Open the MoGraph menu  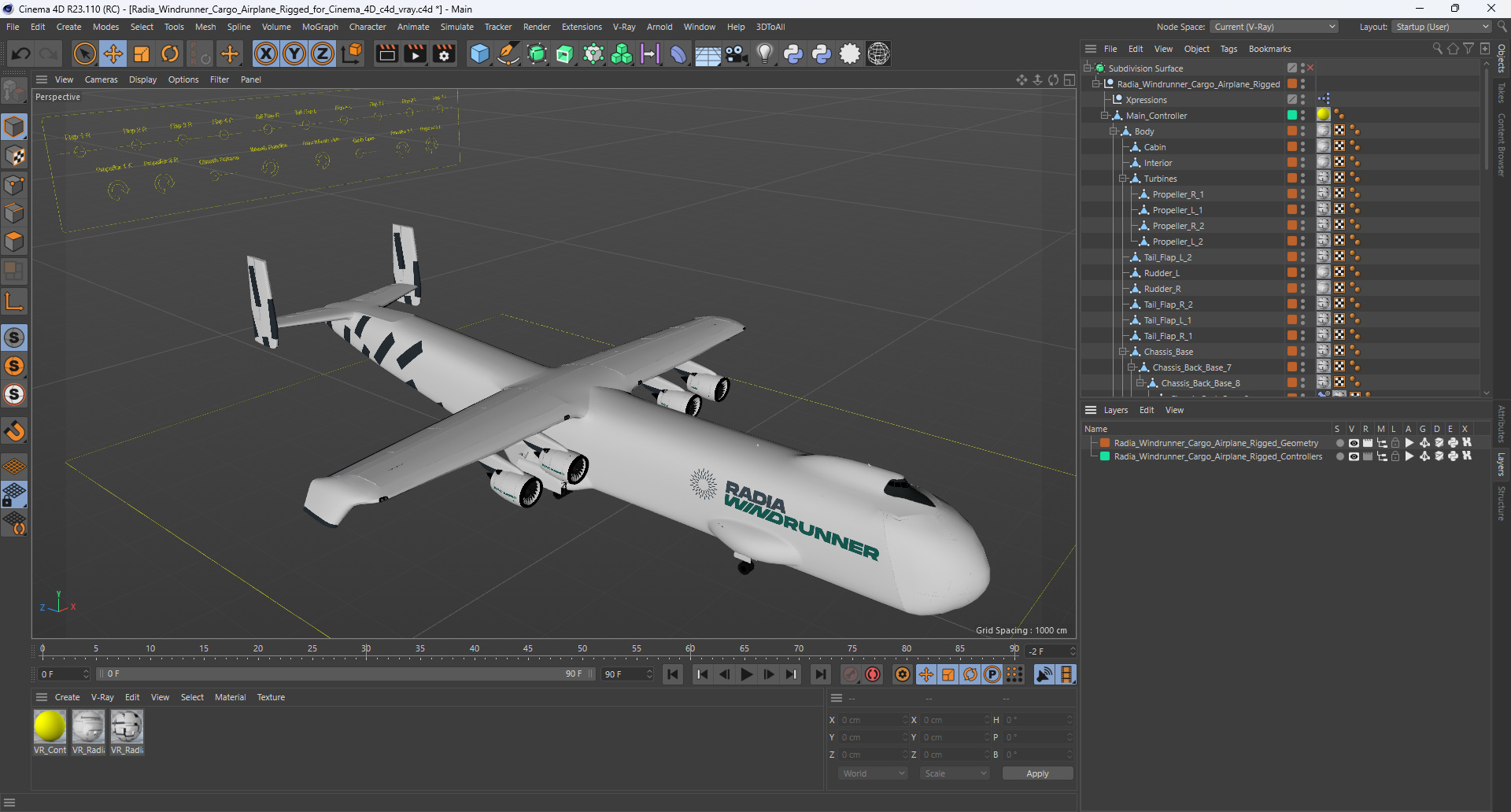tap(320, 27)
